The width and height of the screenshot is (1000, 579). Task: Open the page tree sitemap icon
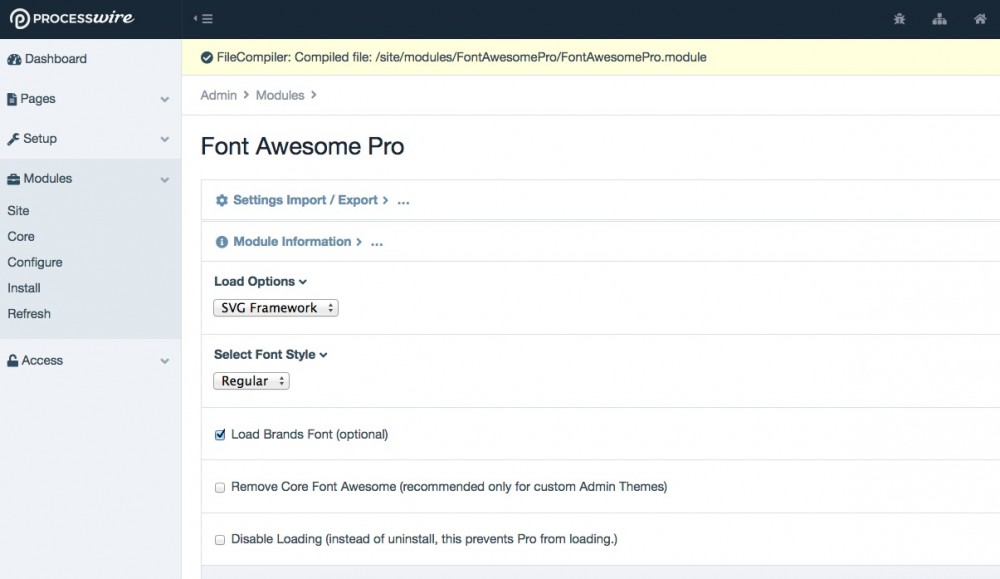click(939, 19)
